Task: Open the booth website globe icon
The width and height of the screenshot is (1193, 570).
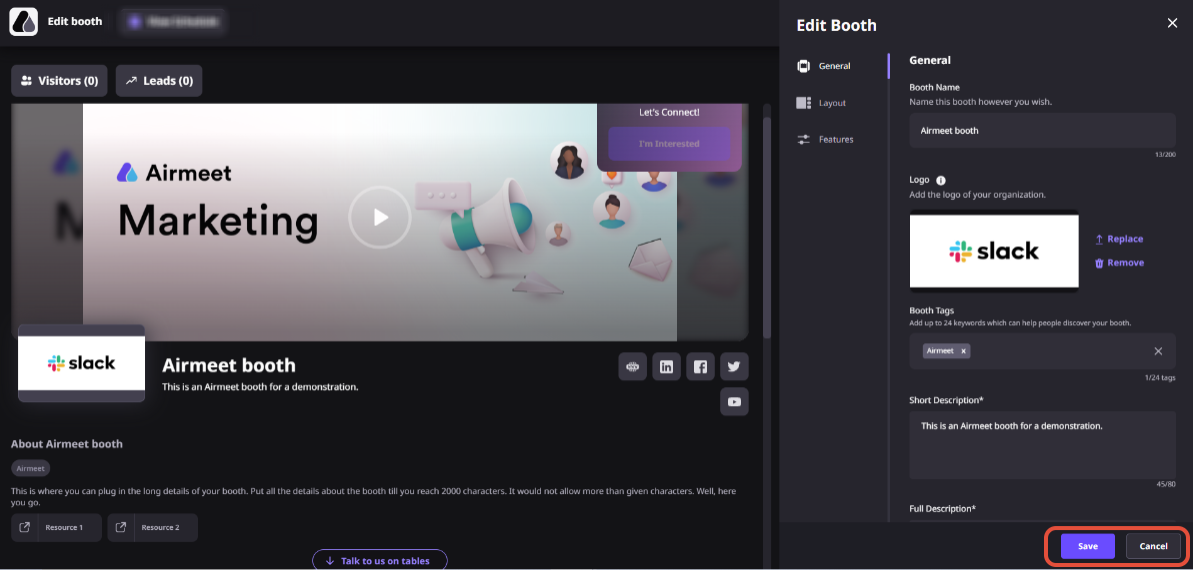Action: coord(632,367)
